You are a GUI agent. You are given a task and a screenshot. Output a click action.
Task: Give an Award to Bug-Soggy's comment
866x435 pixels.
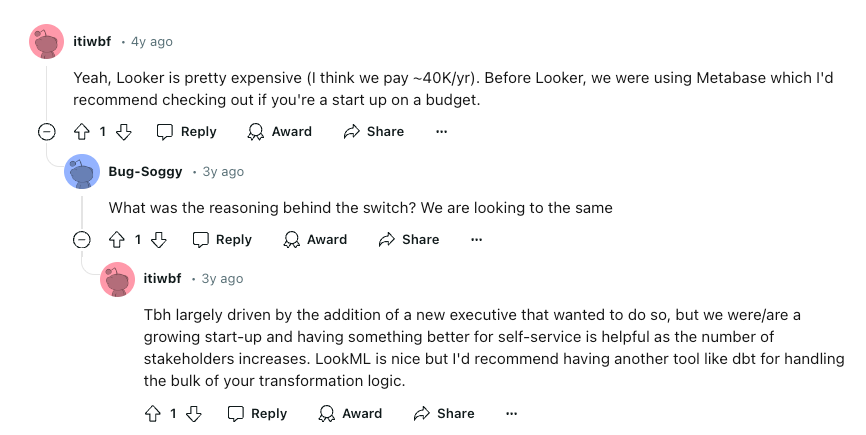coord(315,239)
